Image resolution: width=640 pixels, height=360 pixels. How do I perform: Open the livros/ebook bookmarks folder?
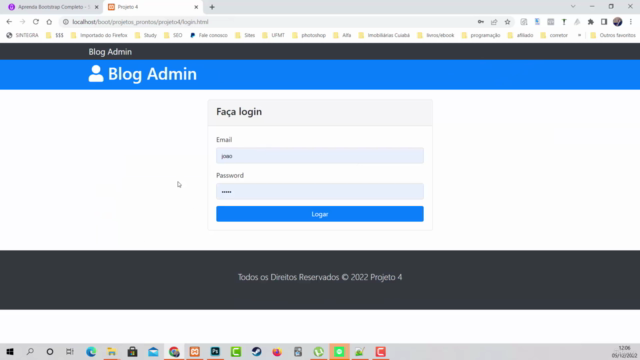436,36
